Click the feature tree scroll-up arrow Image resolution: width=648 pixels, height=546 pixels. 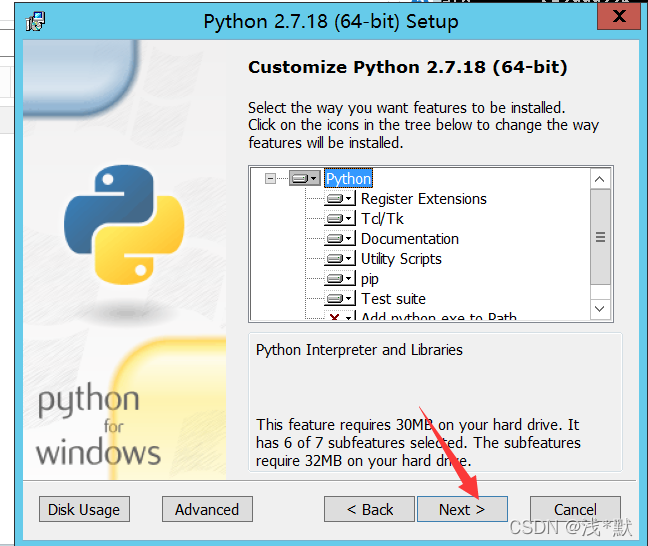point(600,179)
